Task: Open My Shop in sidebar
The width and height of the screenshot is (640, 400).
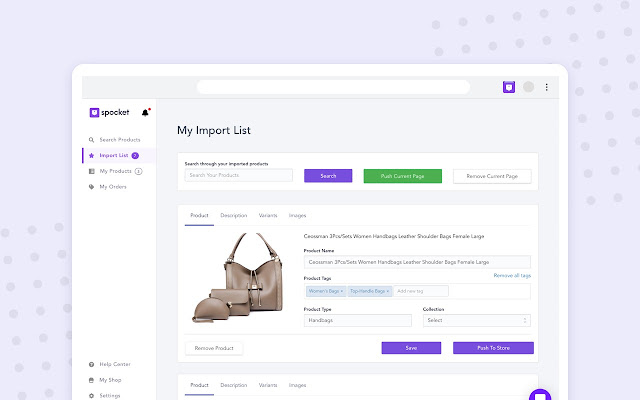Action: point(110,380)
